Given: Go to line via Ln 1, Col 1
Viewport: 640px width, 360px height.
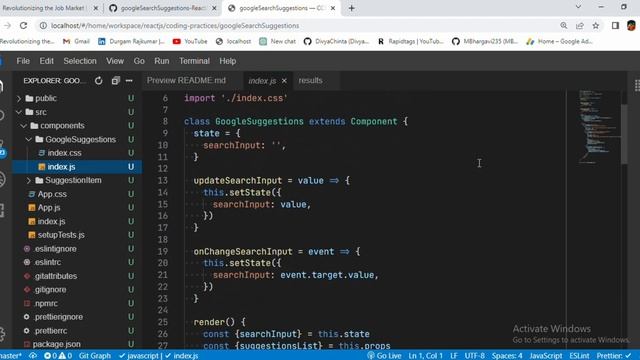Looking at the screenshot, I should [425, 356].
